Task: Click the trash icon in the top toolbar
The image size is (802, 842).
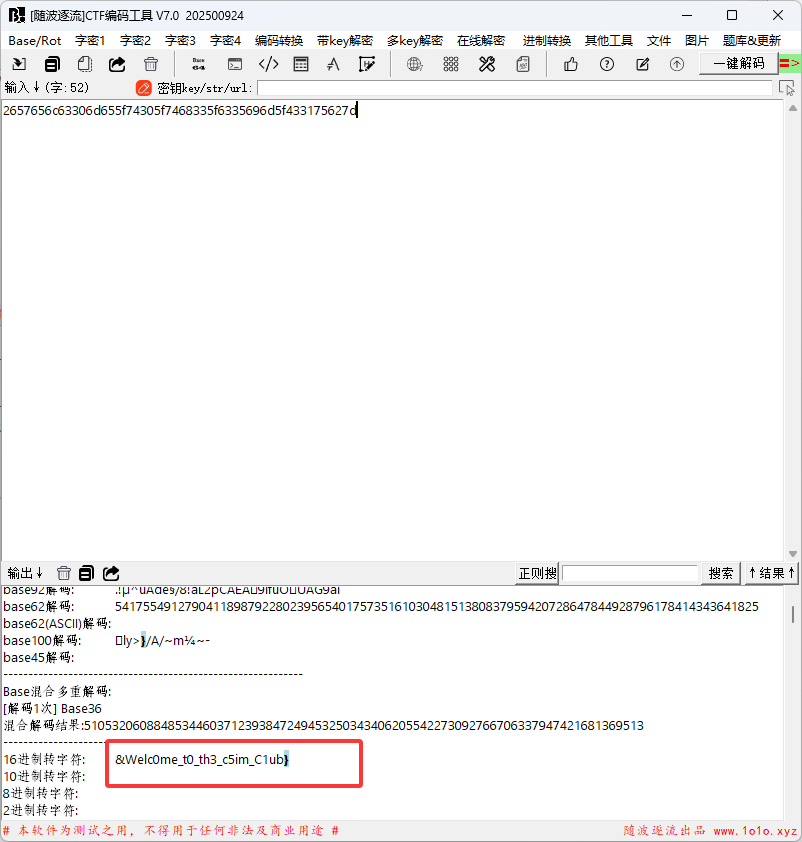Action: click(151, 64)
